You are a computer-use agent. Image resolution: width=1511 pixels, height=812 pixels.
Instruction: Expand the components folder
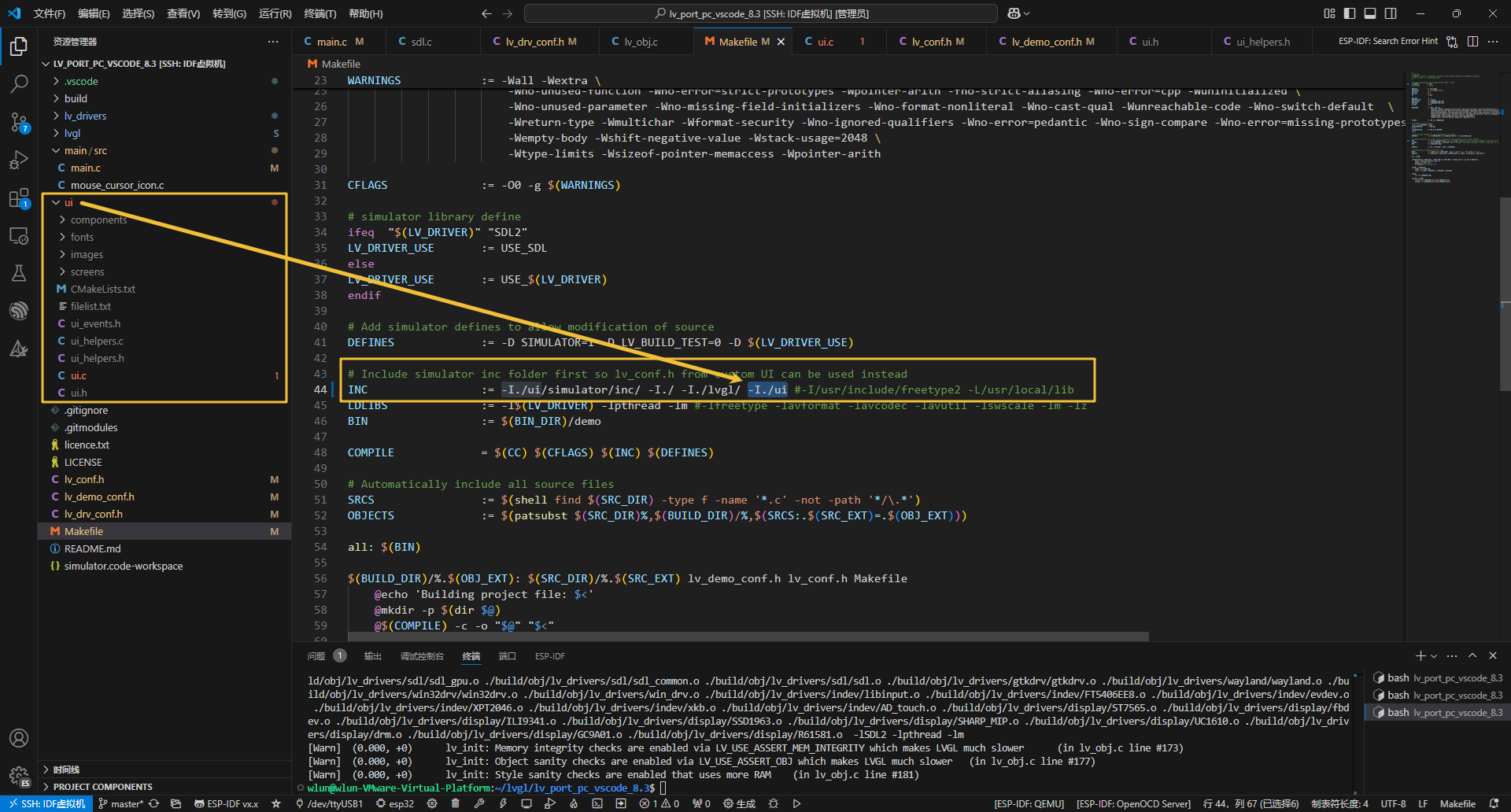(164, 220)
